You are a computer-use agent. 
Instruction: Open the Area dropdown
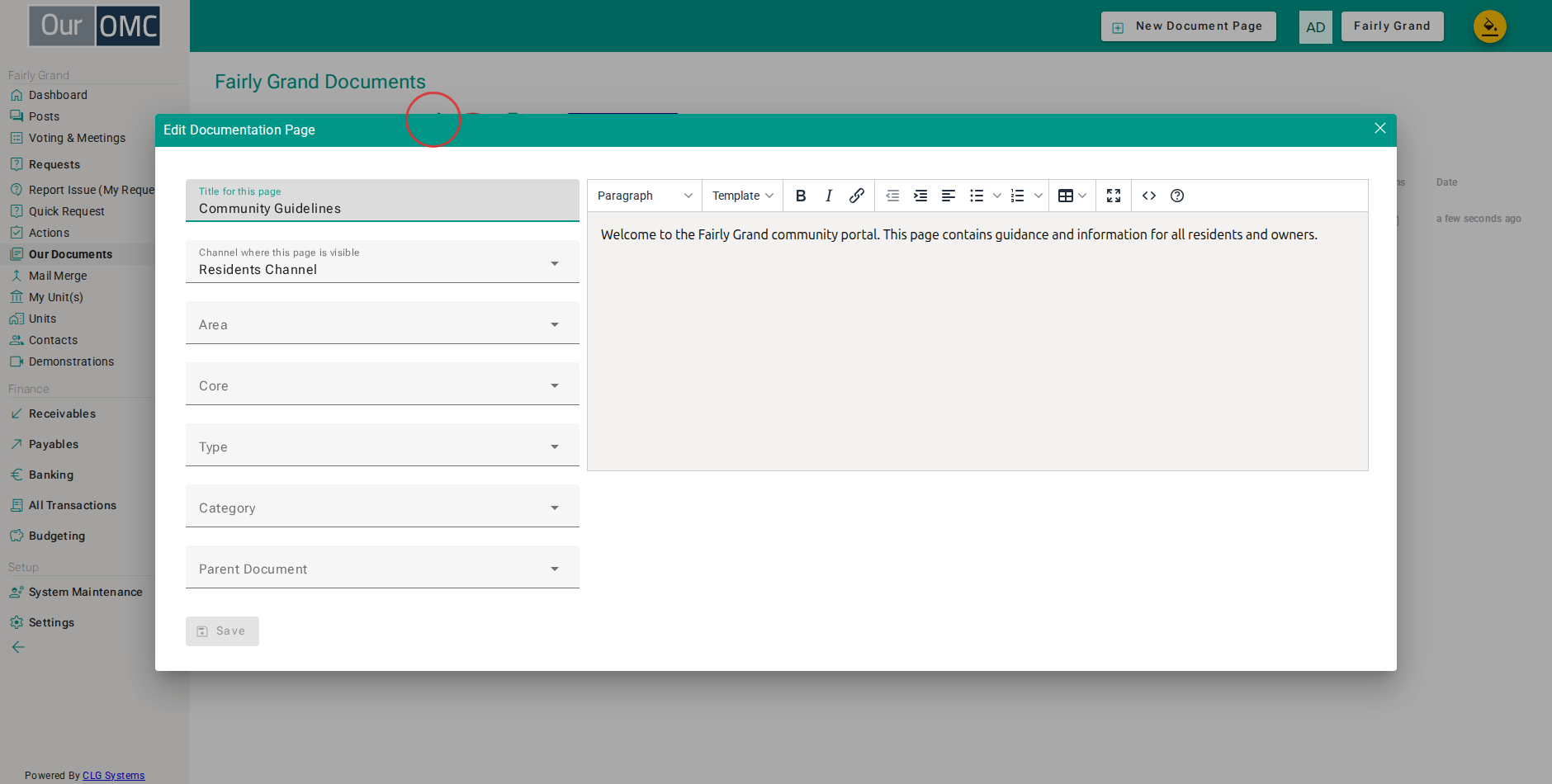click(382, 323)
